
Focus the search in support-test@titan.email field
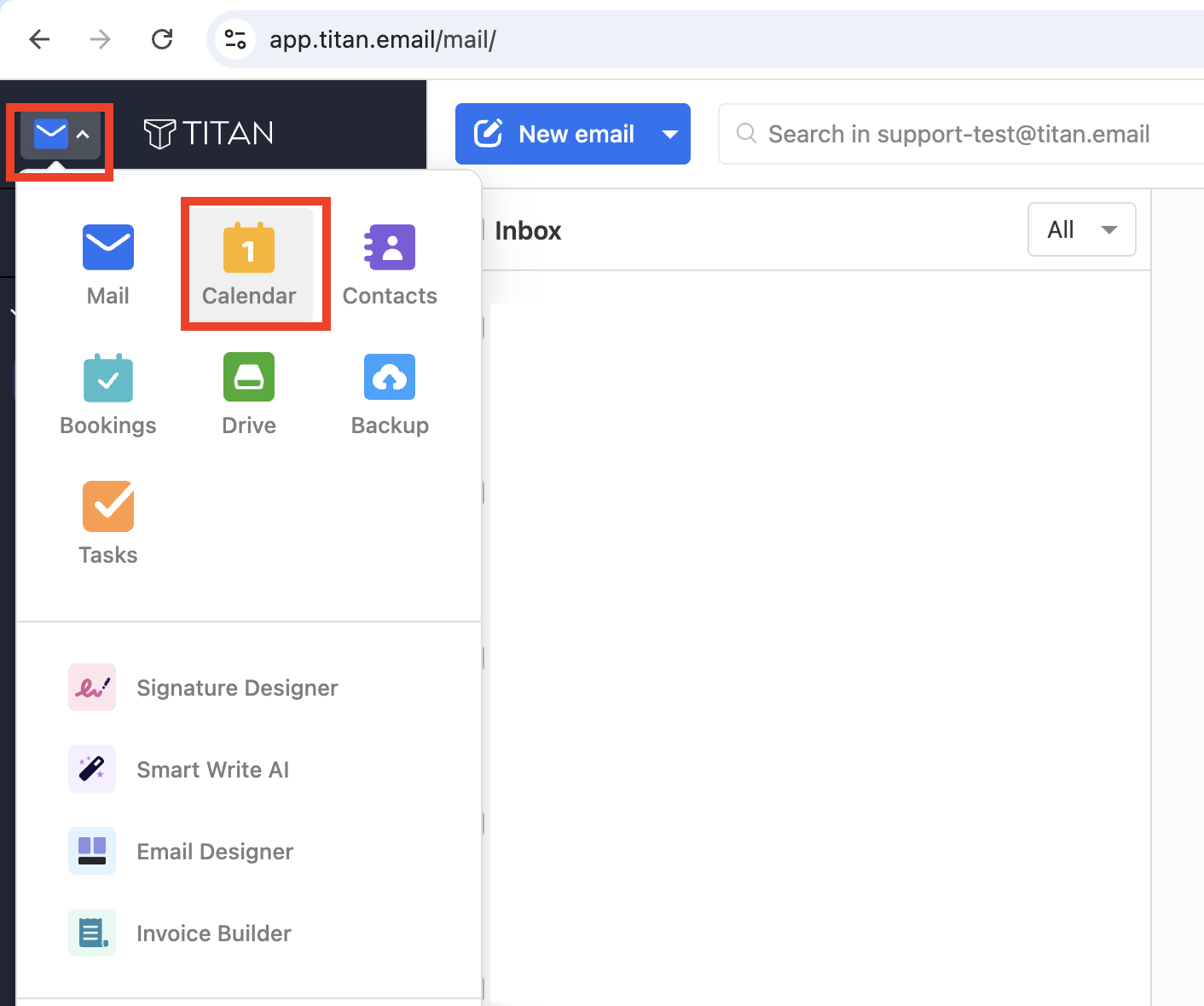962,134
